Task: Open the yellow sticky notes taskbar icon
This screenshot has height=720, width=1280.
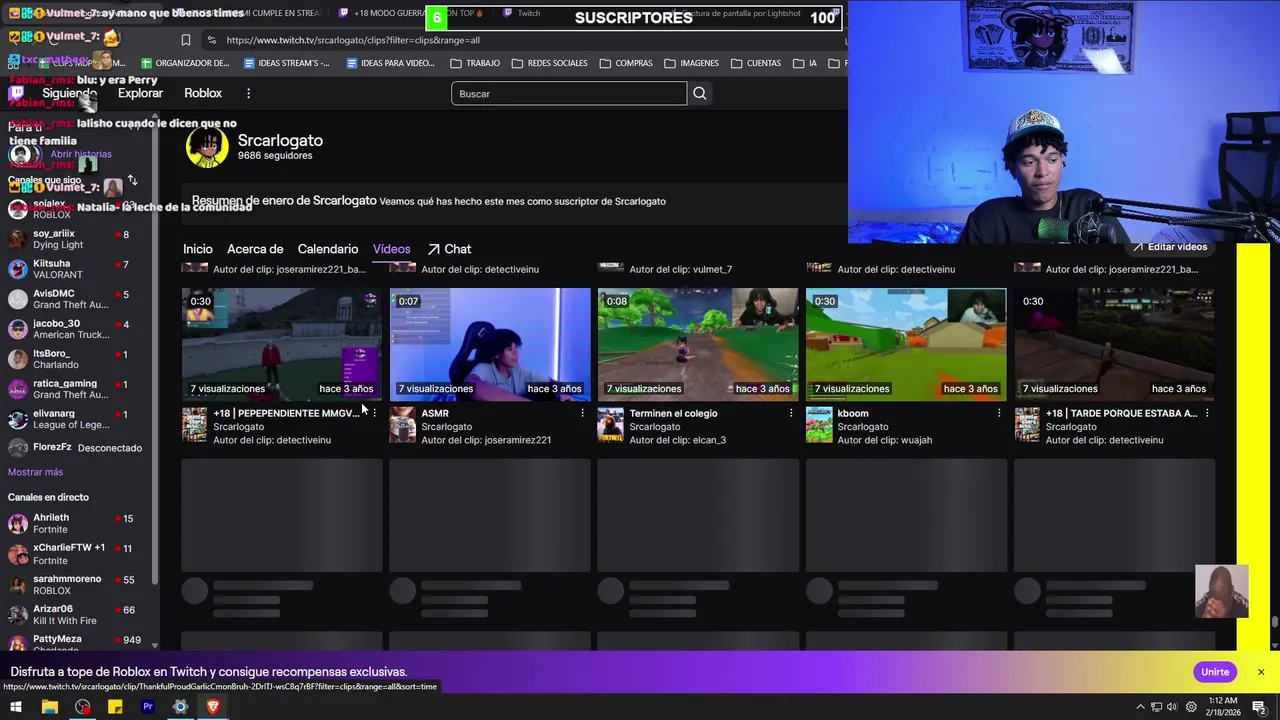Action: (115, 707)
